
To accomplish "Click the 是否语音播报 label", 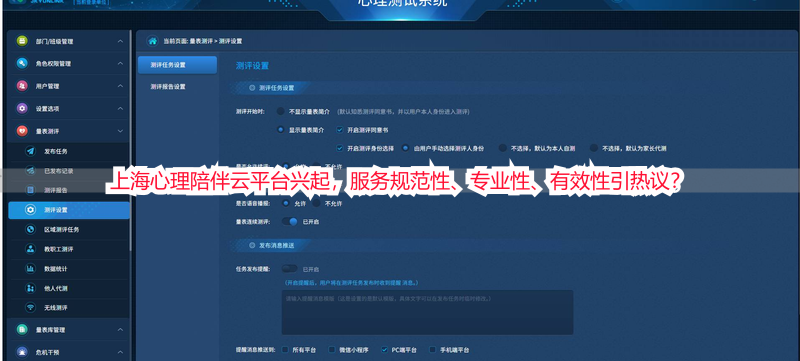I will pos(253,203).
